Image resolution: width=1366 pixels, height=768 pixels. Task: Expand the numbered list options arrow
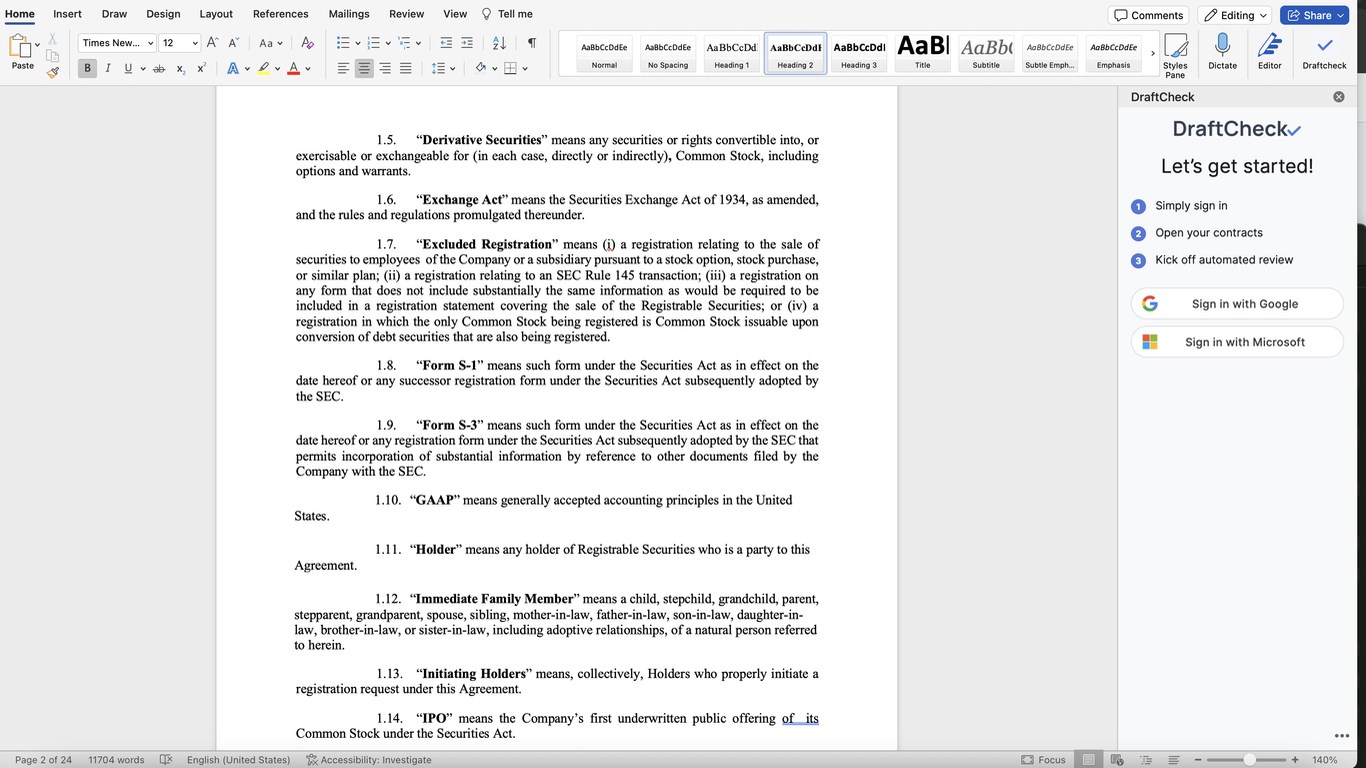coord(388,43)
